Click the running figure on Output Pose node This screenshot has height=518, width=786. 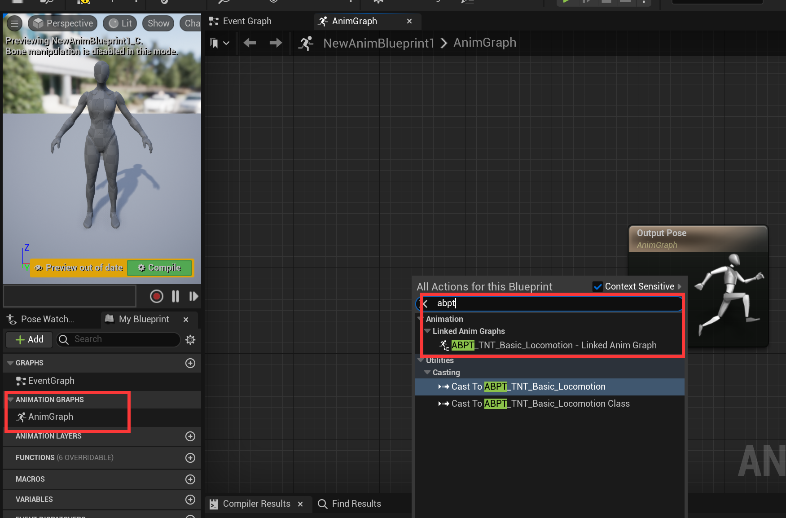pyautogui.click(x=730, y=295)
